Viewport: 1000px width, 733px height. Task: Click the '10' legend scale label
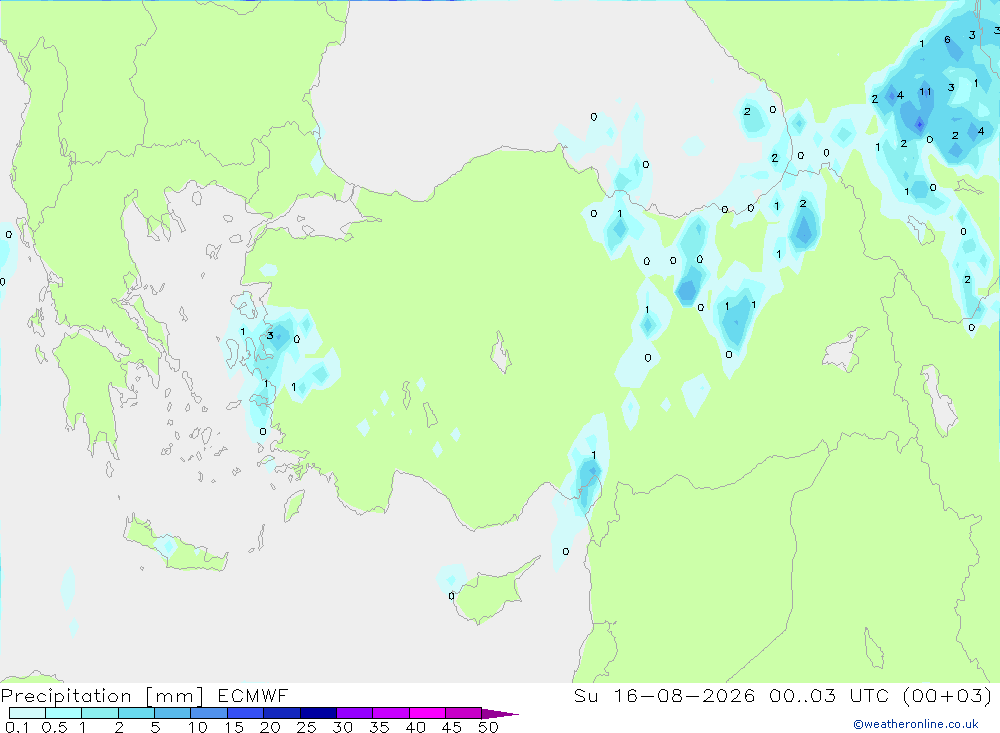click(x=198, y=727)
